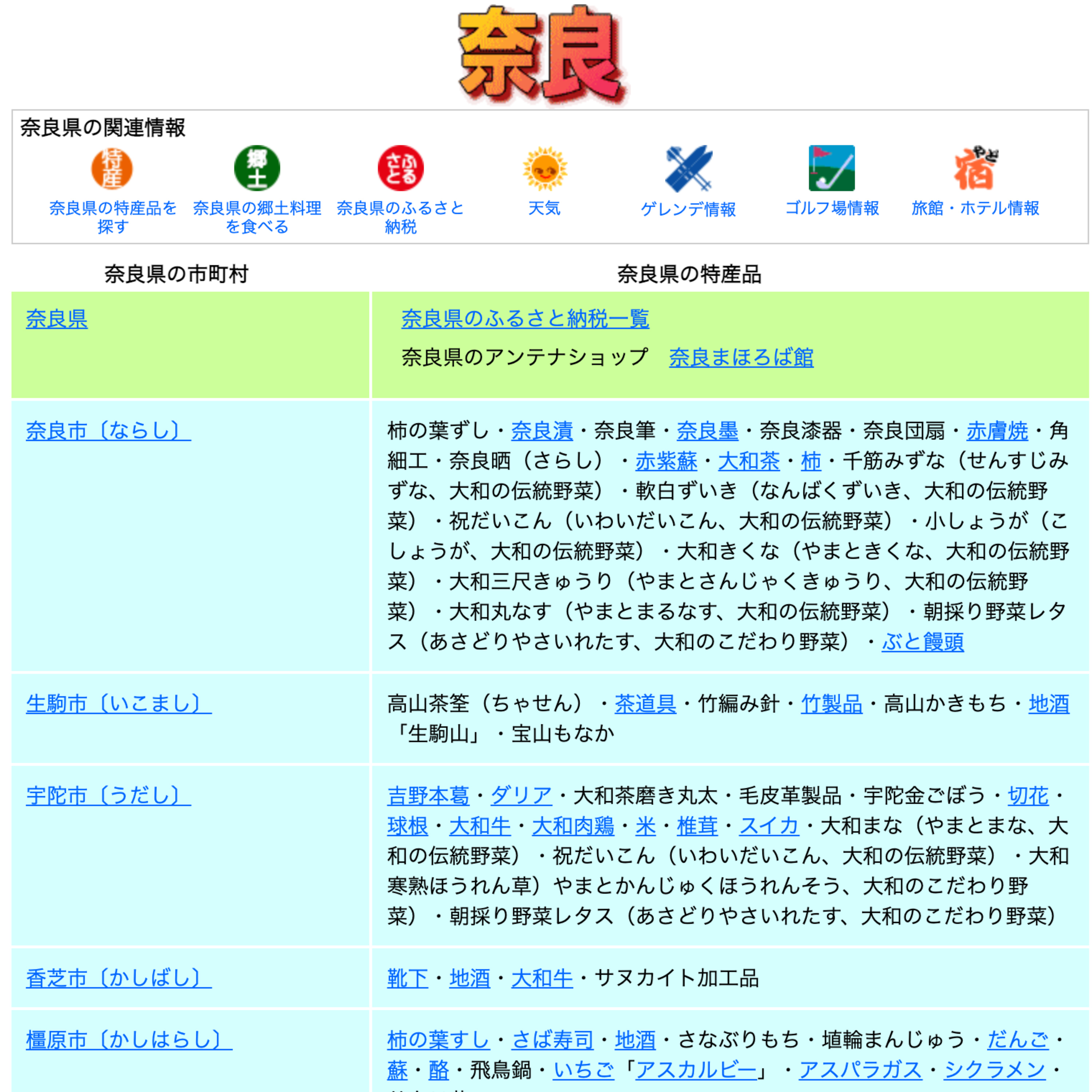Open the シクラメン link
The height and width of the screenshot is (1092, 1092).
point(995,1071)
